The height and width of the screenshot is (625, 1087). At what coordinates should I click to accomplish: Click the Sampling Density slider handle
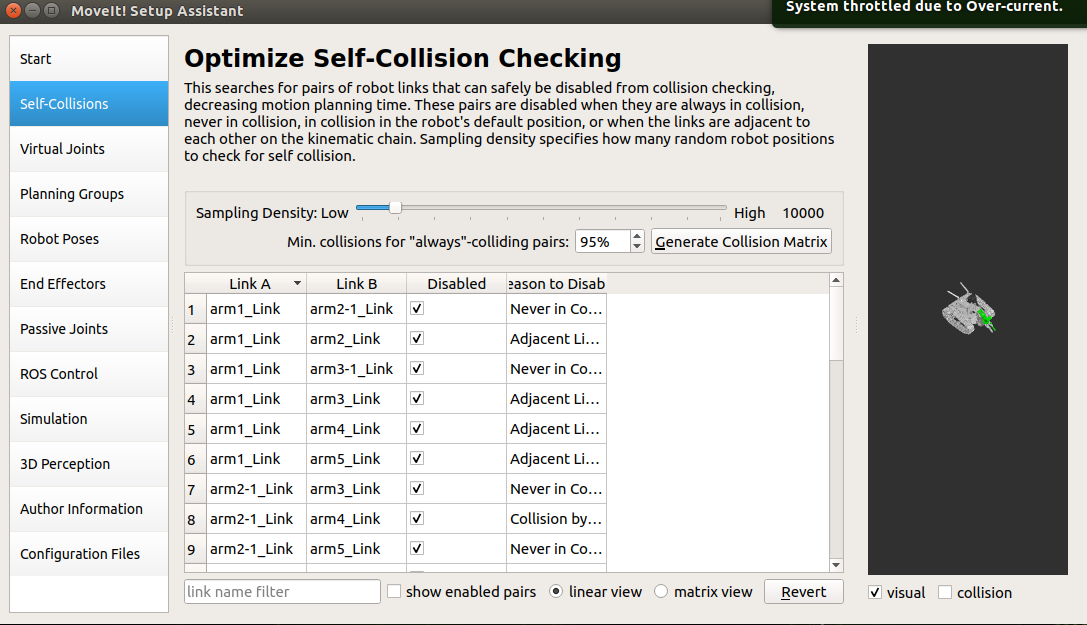click(395, 207)
